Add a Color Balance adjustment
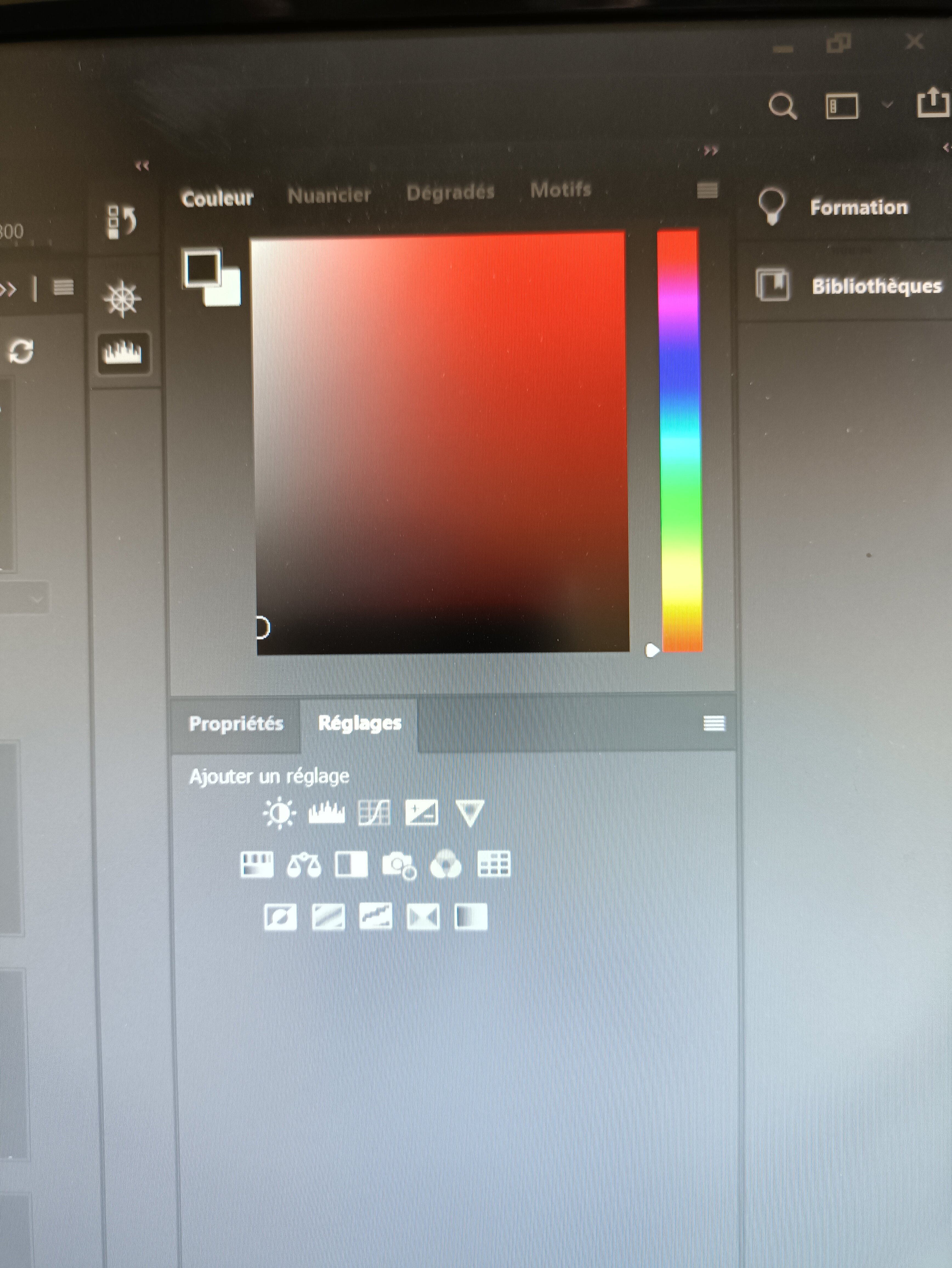 point(304,865)
